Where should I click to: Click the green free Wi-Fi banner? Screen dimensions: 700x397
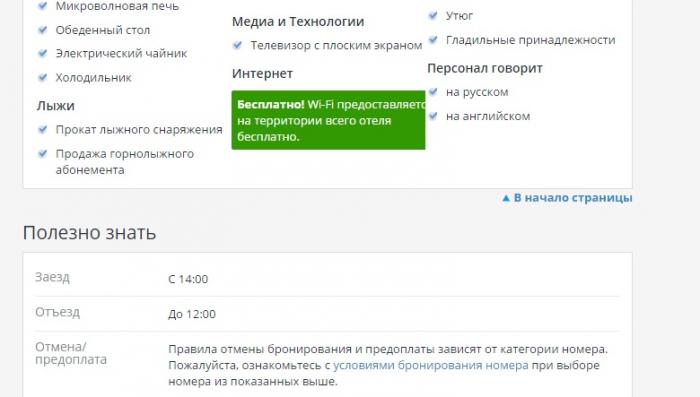pos(328,120)
